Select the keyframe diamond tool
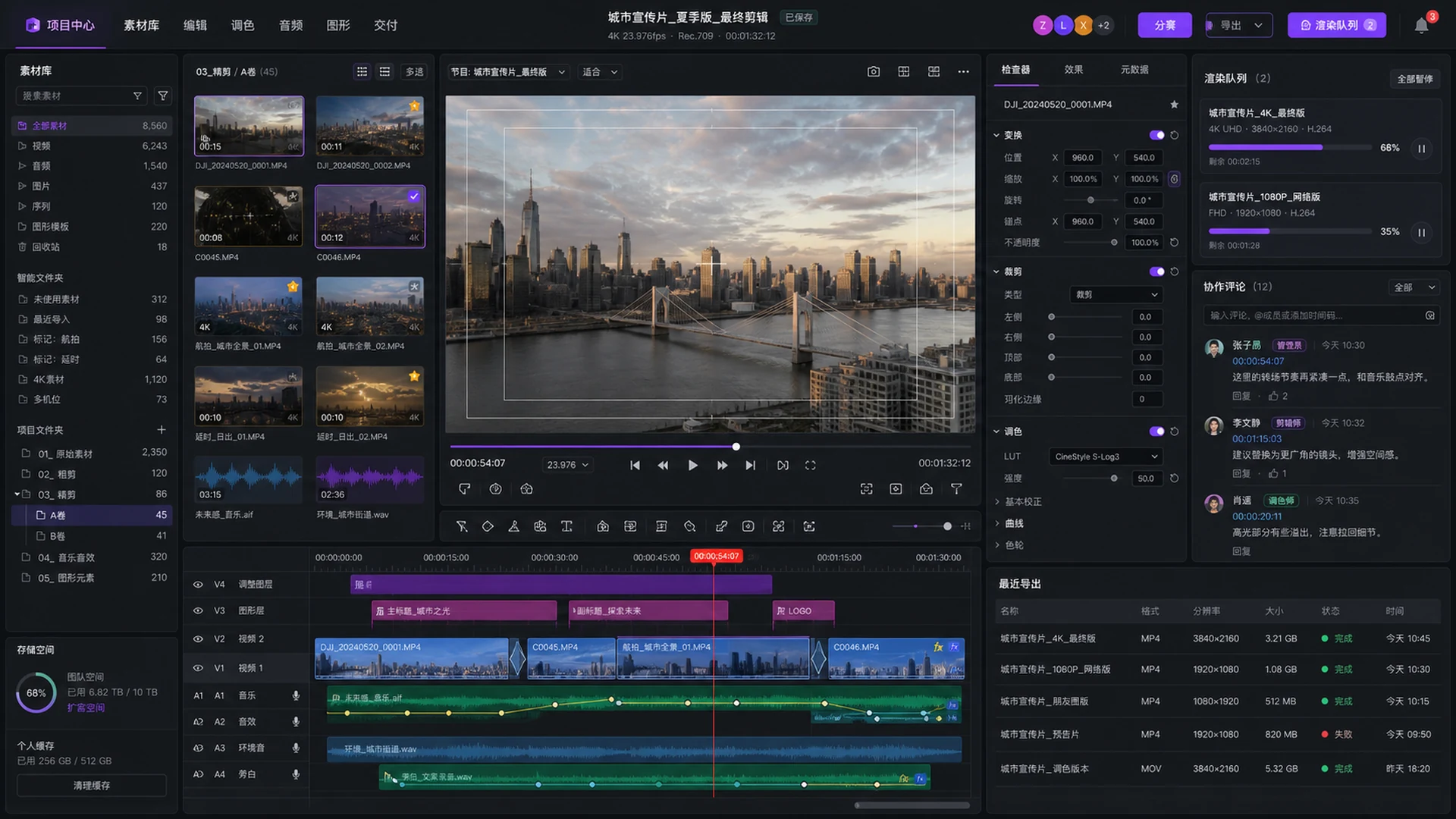The width and height of the screenshot is (1456, 819). (488, 526)
